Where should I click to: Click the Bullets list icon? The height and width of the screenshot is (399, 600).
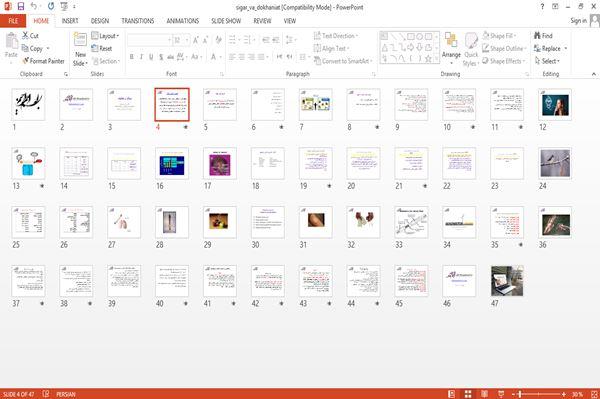pyautogui.click(x=232, y=40)
